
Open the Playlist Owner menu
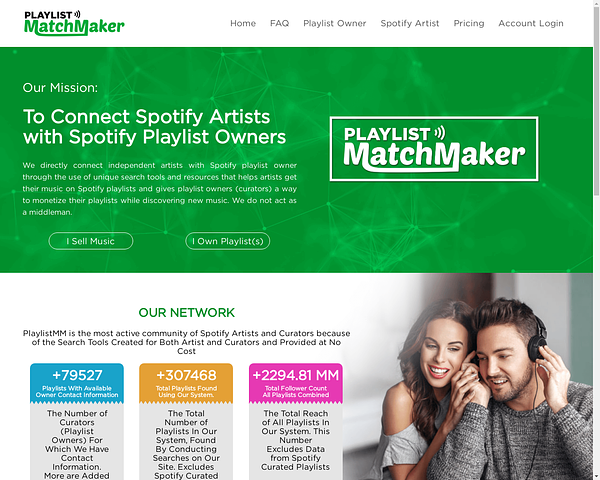point(334,23)
